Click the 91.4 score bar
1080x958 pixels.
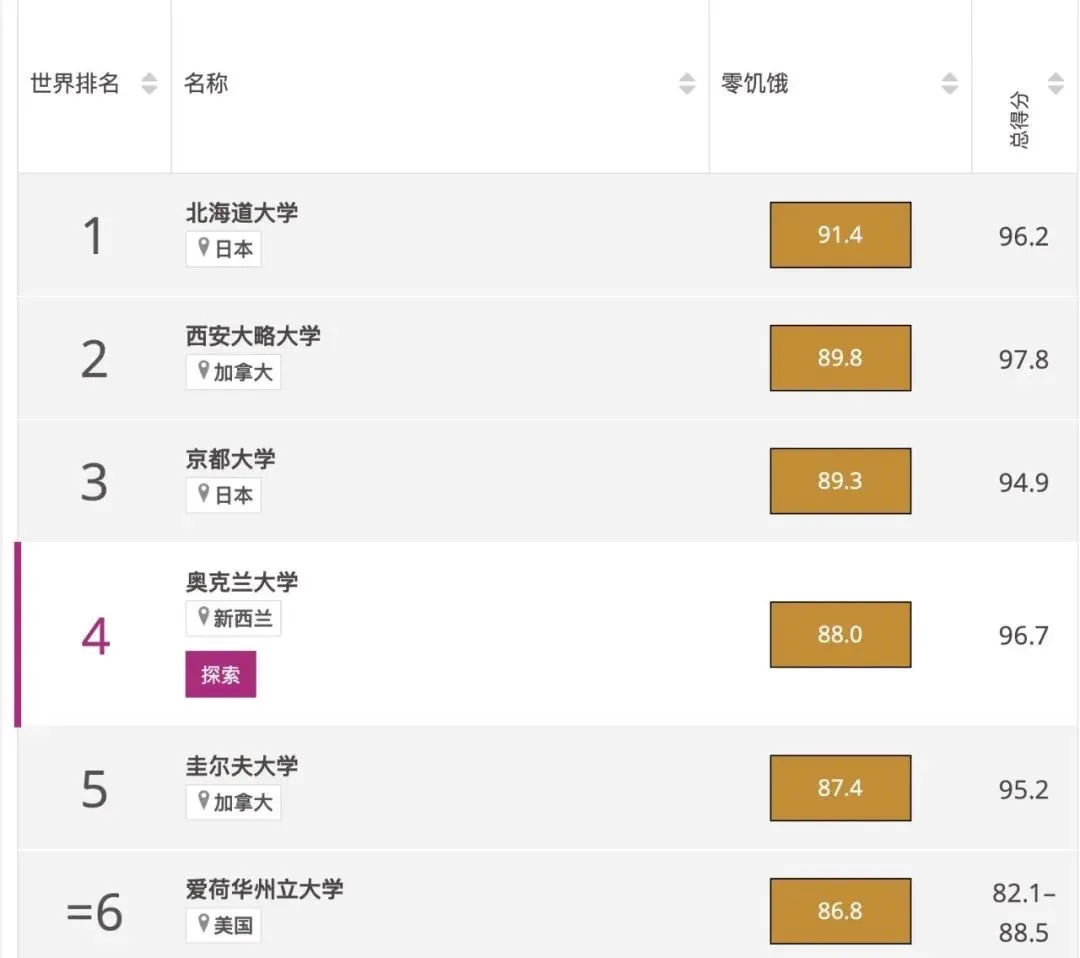[840, 235]
